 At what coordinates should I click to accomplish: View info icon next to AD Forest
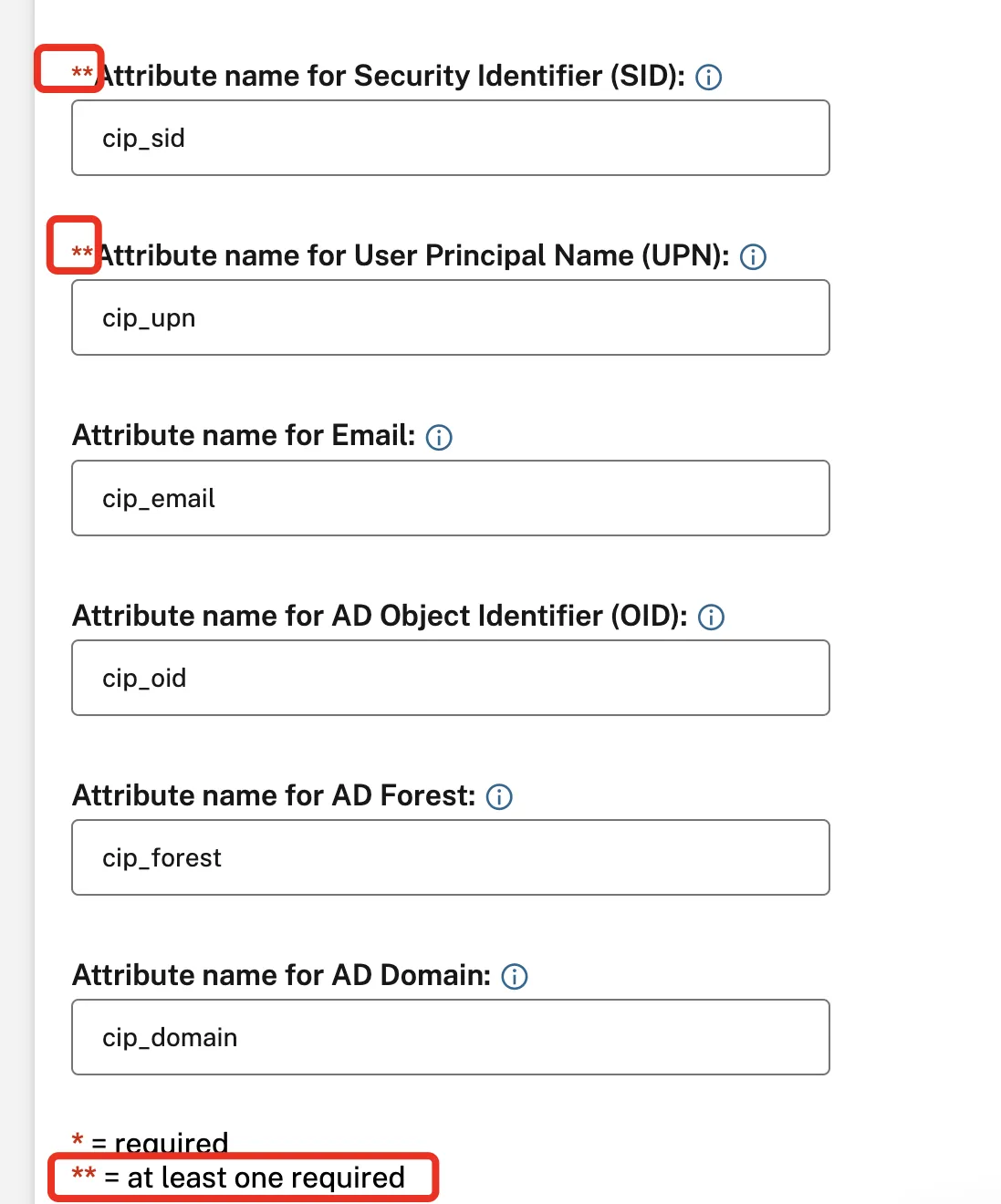coord(499,797)
